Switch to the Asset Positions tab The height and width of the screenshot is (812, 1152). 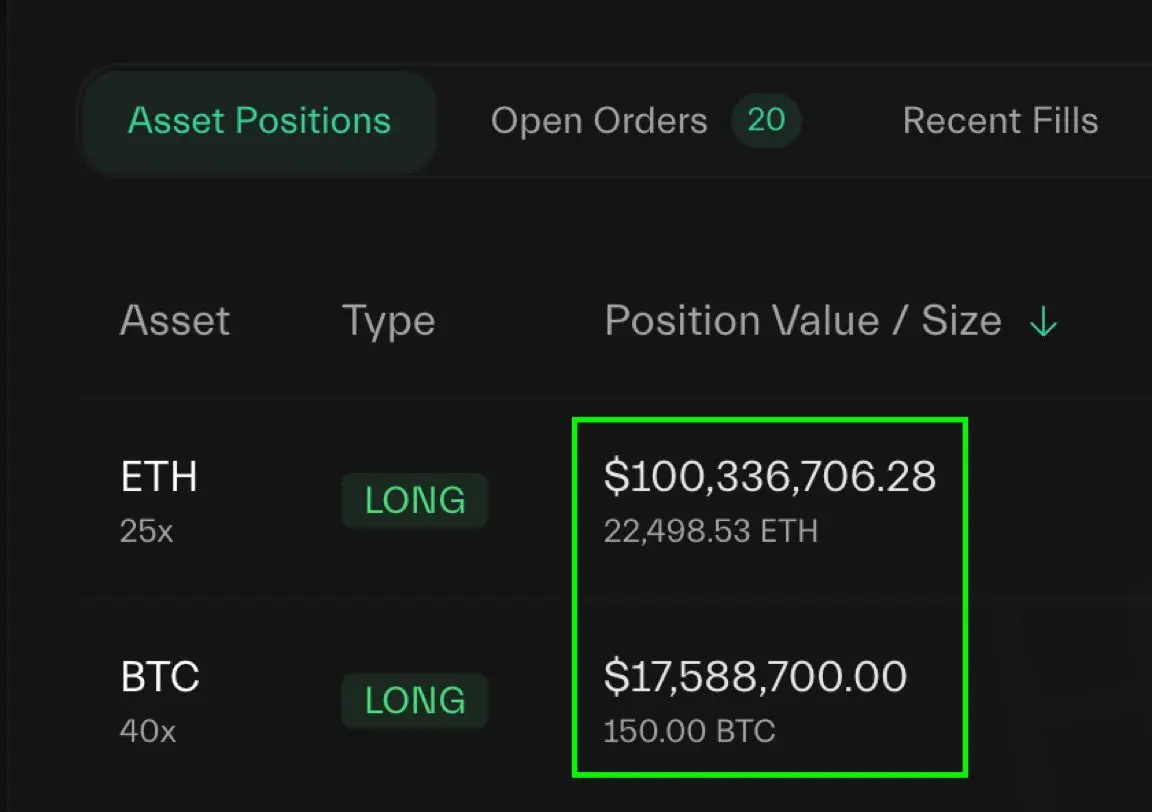259,121
